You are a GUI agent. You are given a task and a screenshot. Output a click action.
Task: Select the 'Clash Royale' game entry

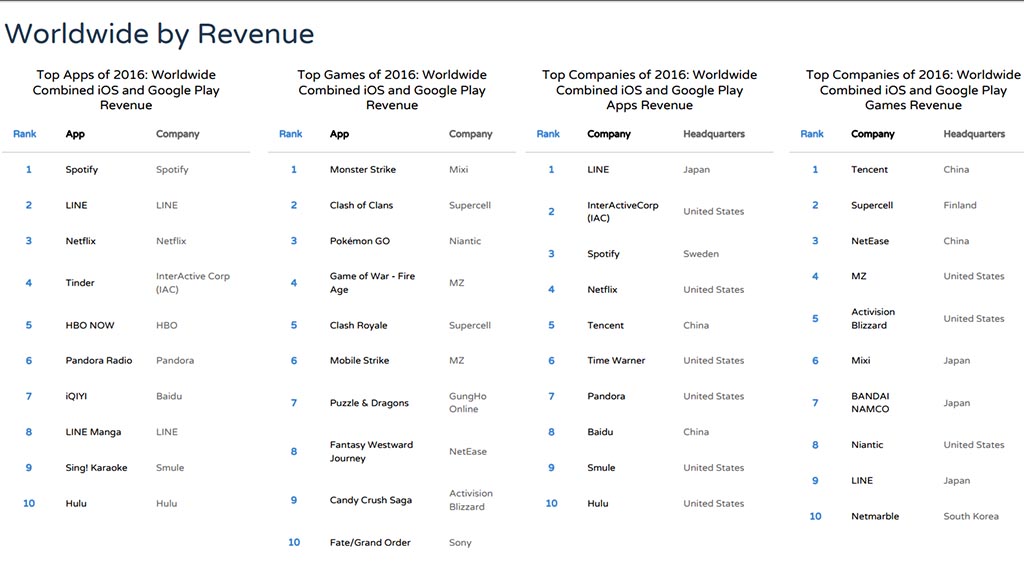[359, 325]
